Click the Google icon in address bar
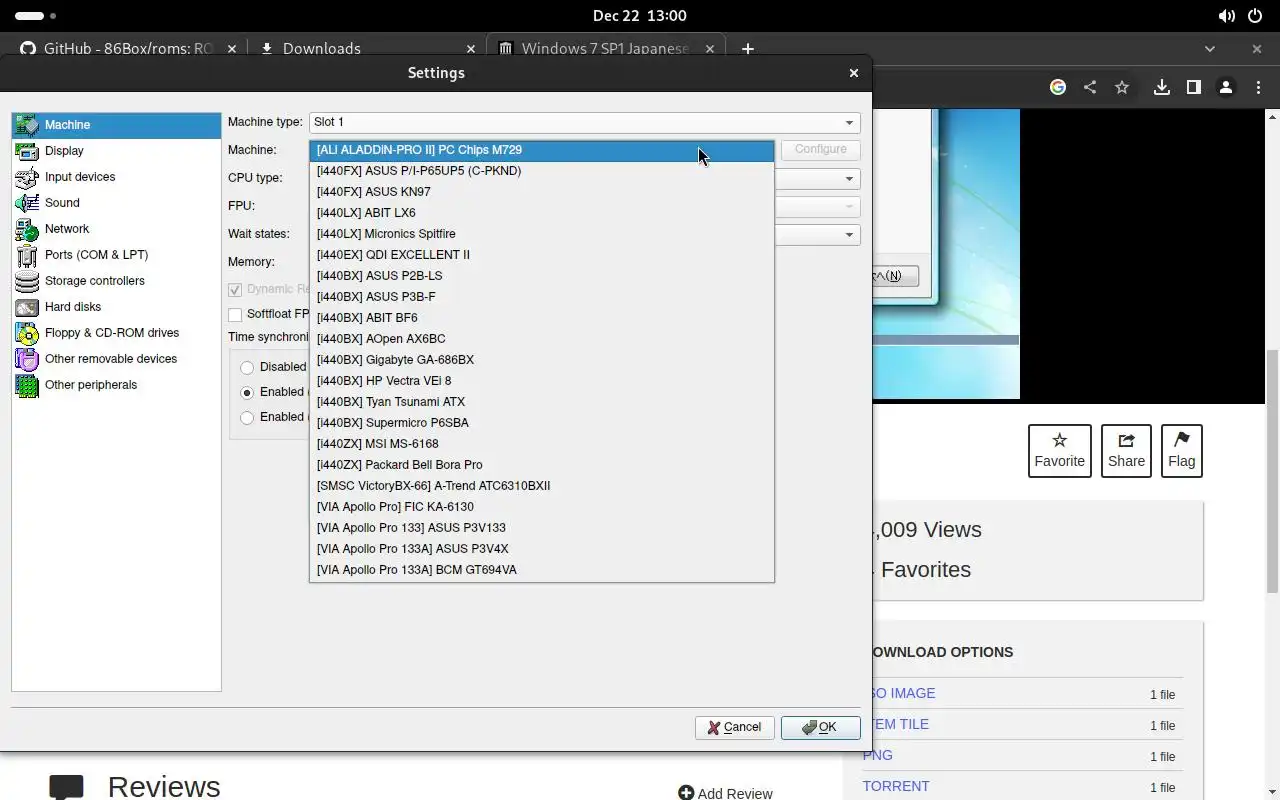 [1057, 87]
